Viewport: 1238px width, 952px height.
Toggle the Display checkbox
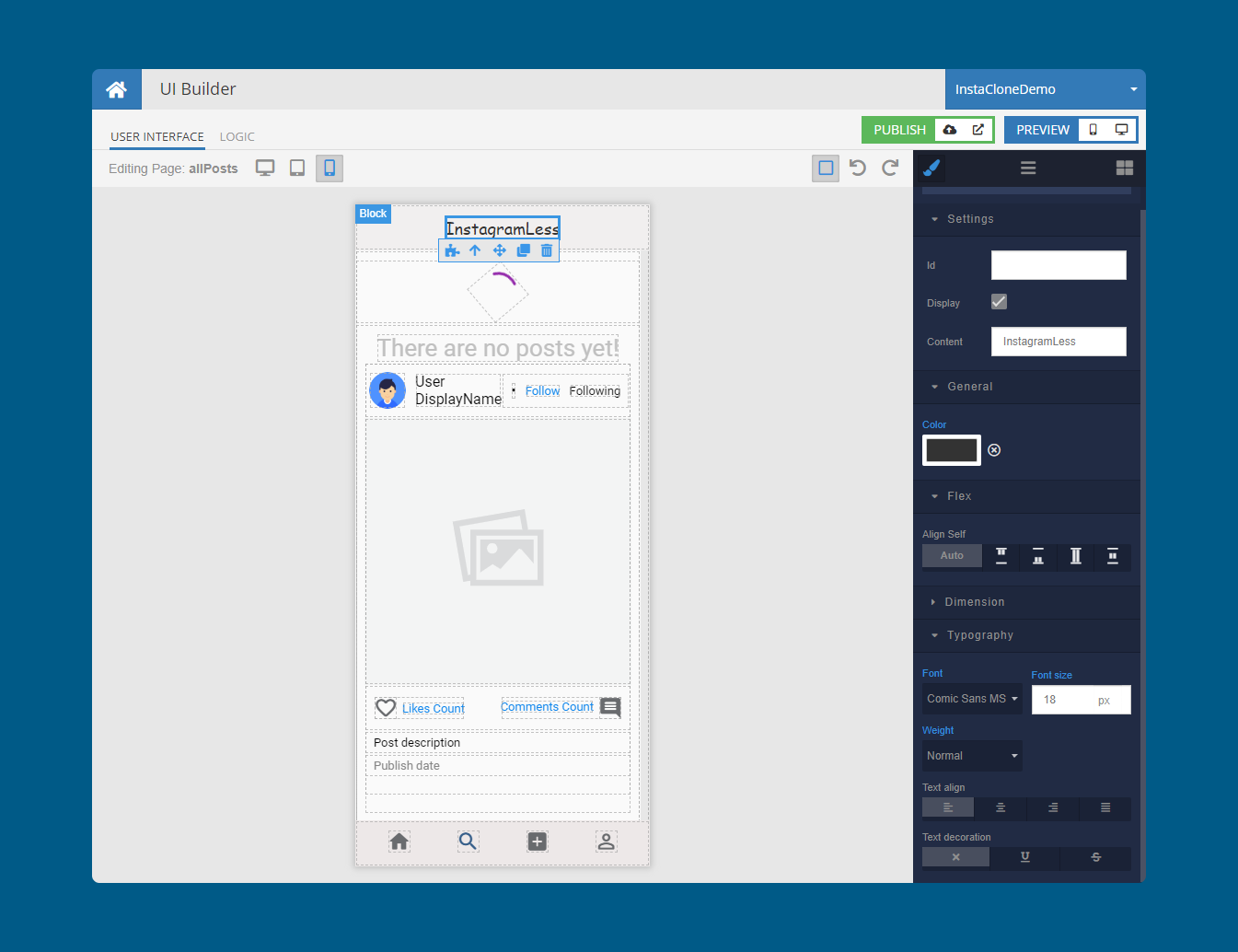point(1000,302)
